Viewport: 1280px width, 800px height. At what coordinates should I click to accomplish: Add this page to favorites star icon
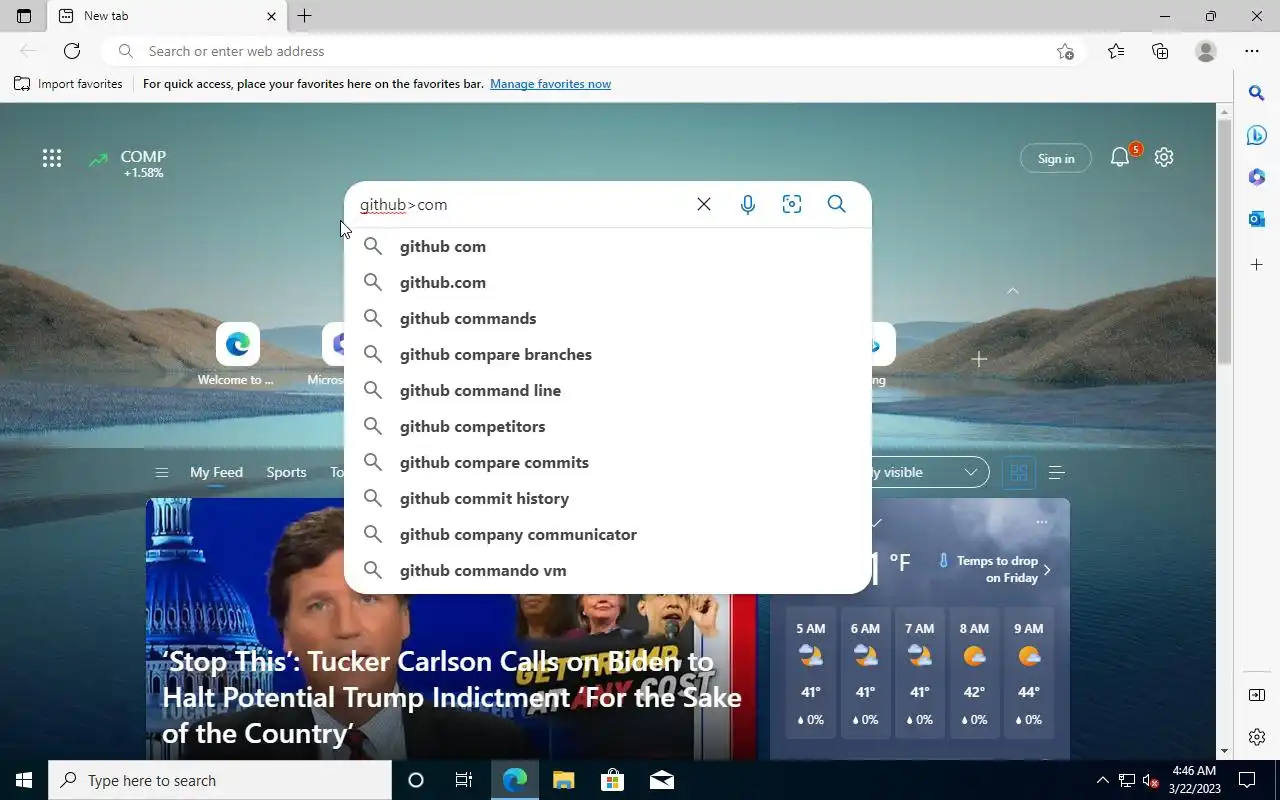1065,51
